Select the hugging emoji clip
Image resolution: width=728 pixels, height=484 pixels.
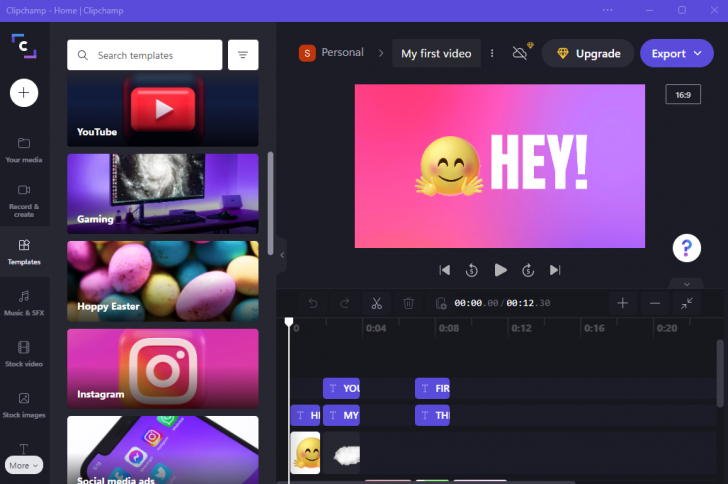pos(305,453)
